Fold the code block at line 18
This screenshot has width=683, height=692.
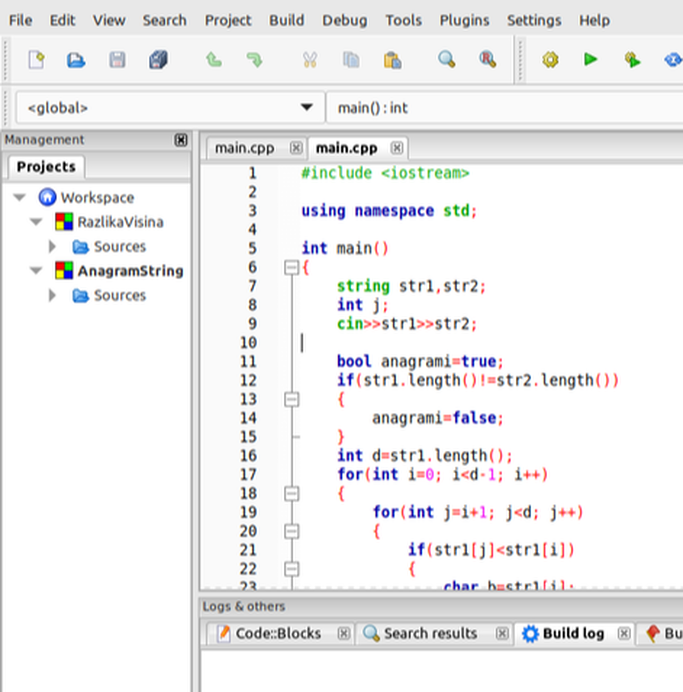click(291, 493)
